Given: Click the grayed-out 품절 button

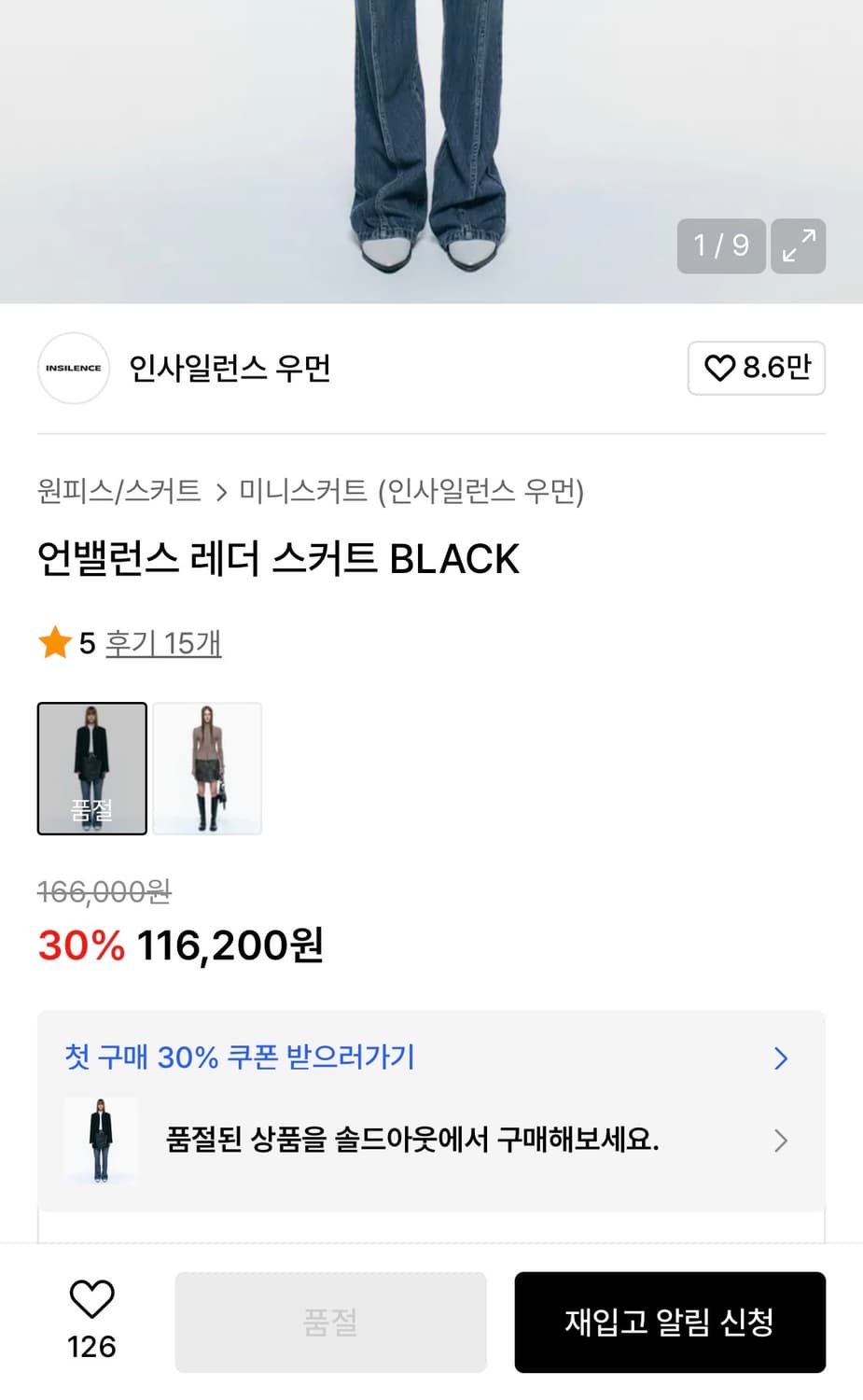Looking at the screenshot, I should click(x=330, y=1322).
